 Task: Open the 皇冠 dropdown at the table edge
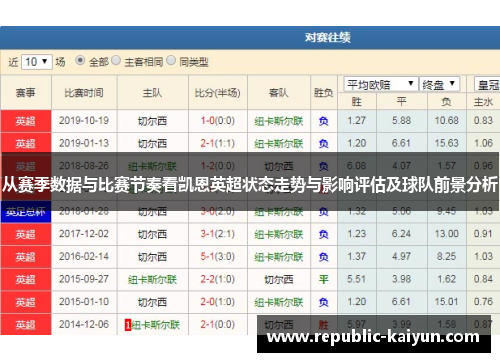click(x=487, y=84)
